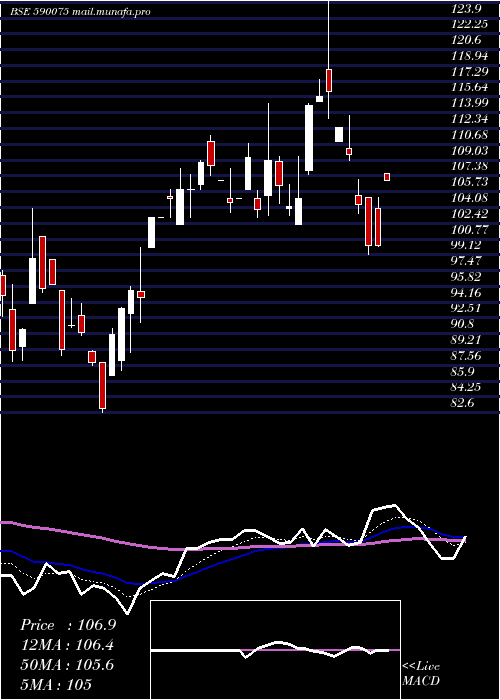Click the 113.99 price axis label
This screenshot has width=500, height=700.
471,103
